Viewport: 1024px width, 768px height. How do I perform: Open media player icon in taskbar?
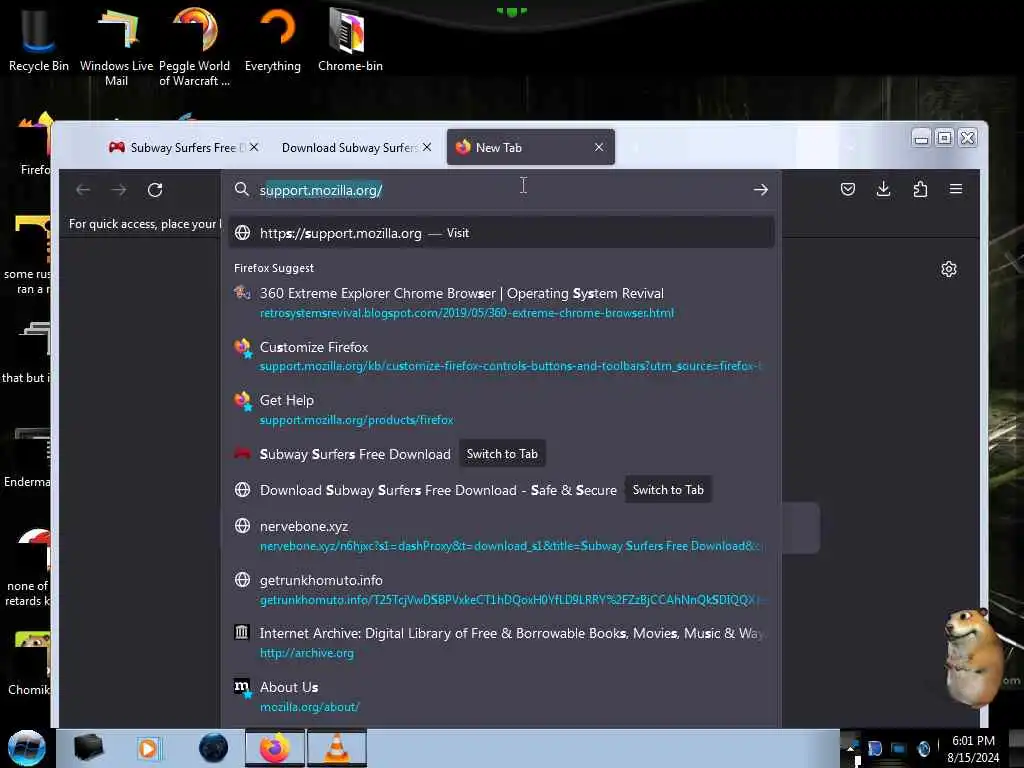[x=149, y=748]
